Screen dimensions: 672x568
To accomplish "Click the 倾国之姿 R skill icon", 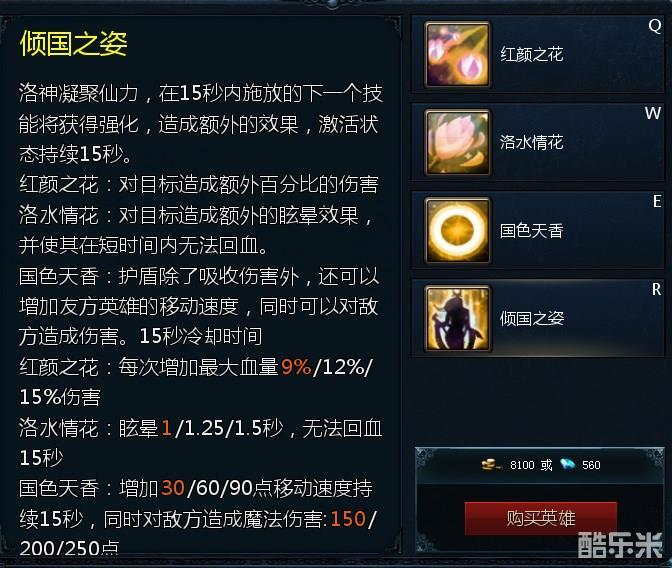I will pyautogui.click(x=457, y=319).
